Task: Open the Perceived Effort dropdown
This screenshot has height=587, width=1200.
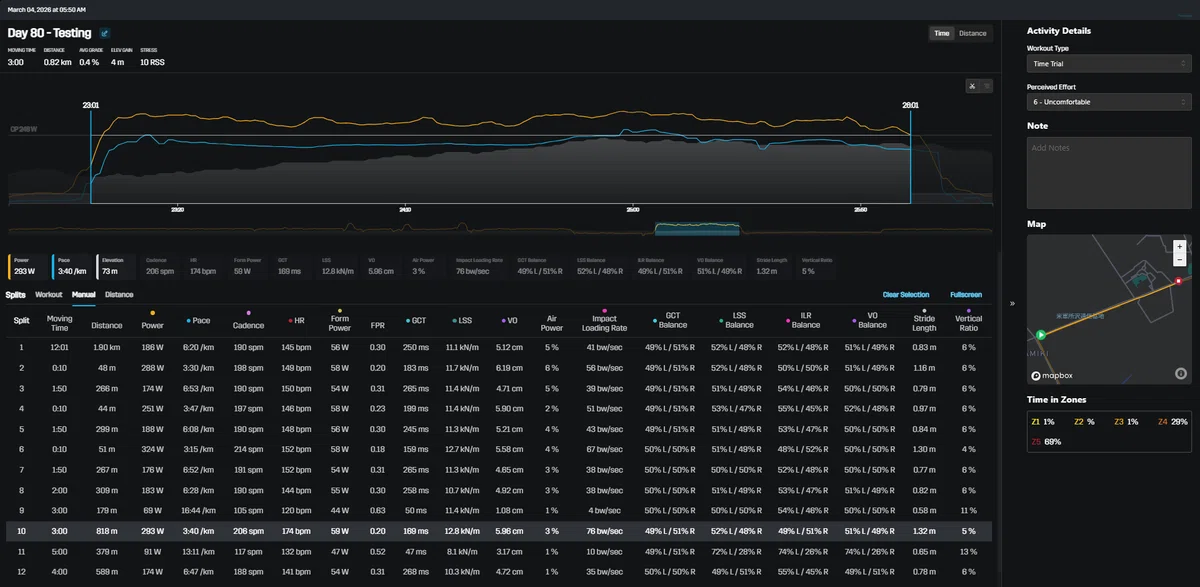Action: (x=1109, y=102)
